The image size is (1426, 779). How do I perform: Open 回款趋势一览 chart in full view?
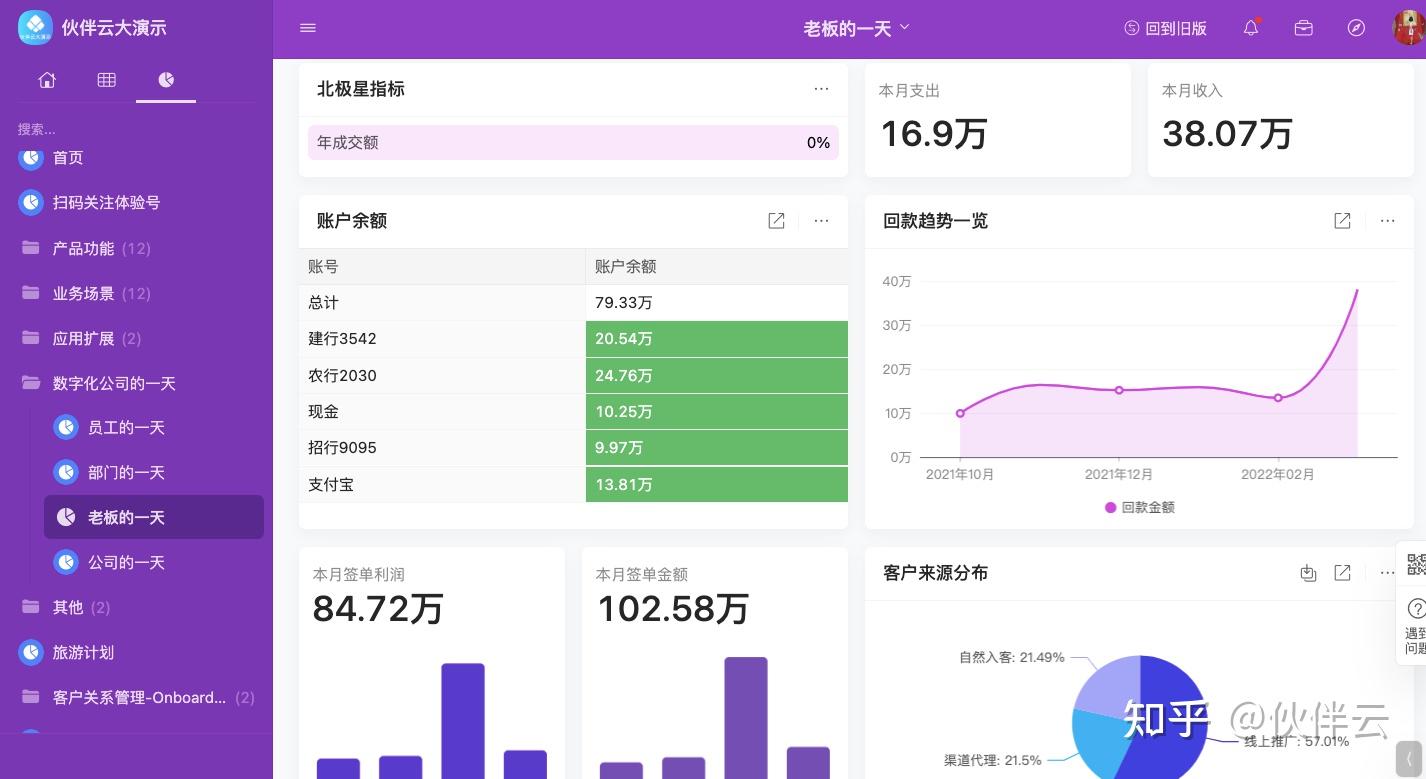[1342, 221]
